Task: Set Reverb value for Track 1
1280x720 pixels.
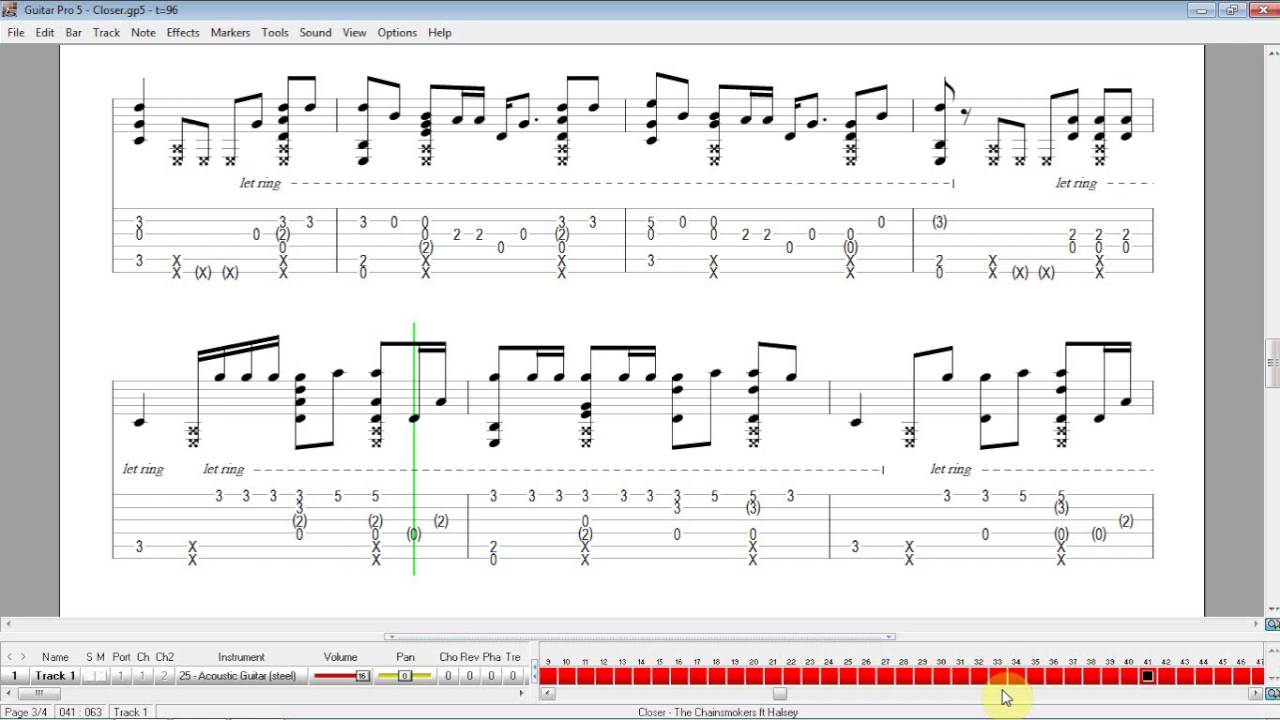Action: (x=470, y=676)
